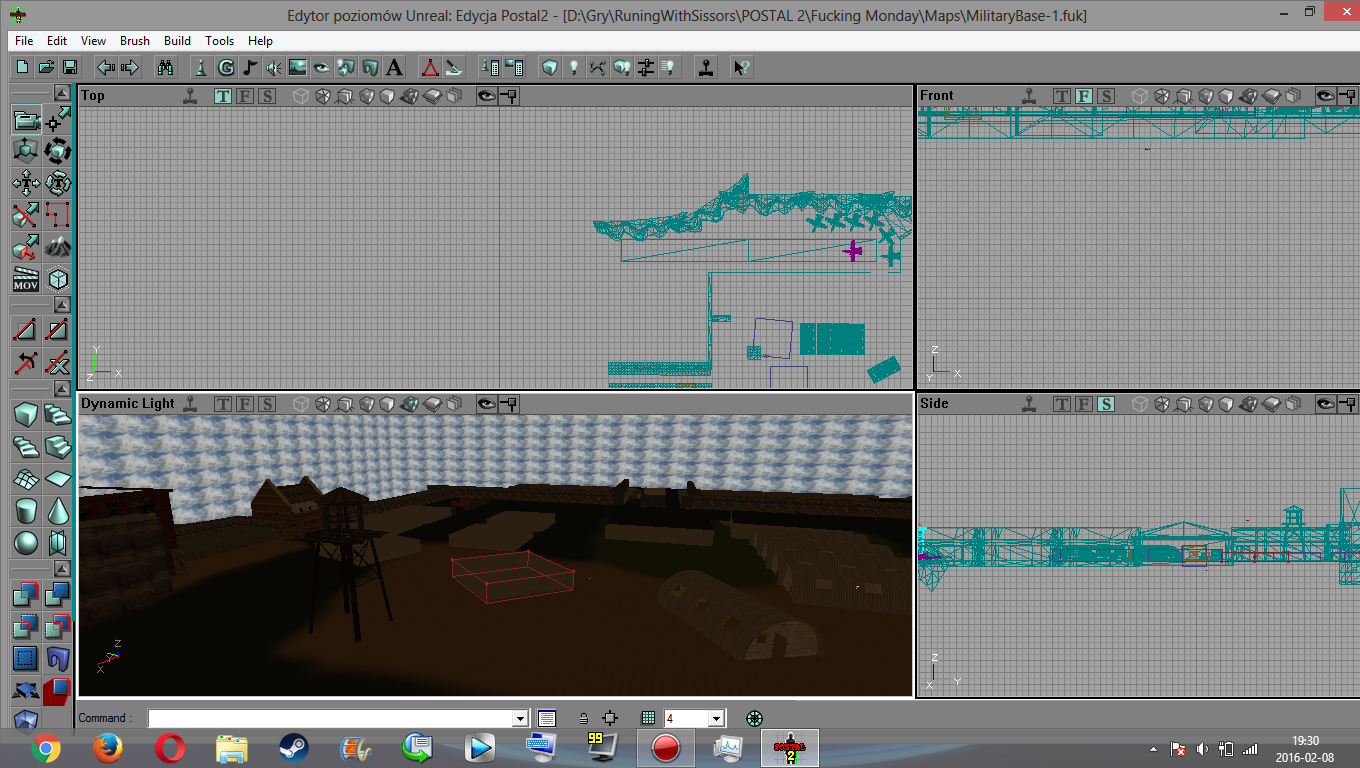Build a Cylinder brush
The image size is (1360, 768).
pyautogui.click(x=26, y=510)
